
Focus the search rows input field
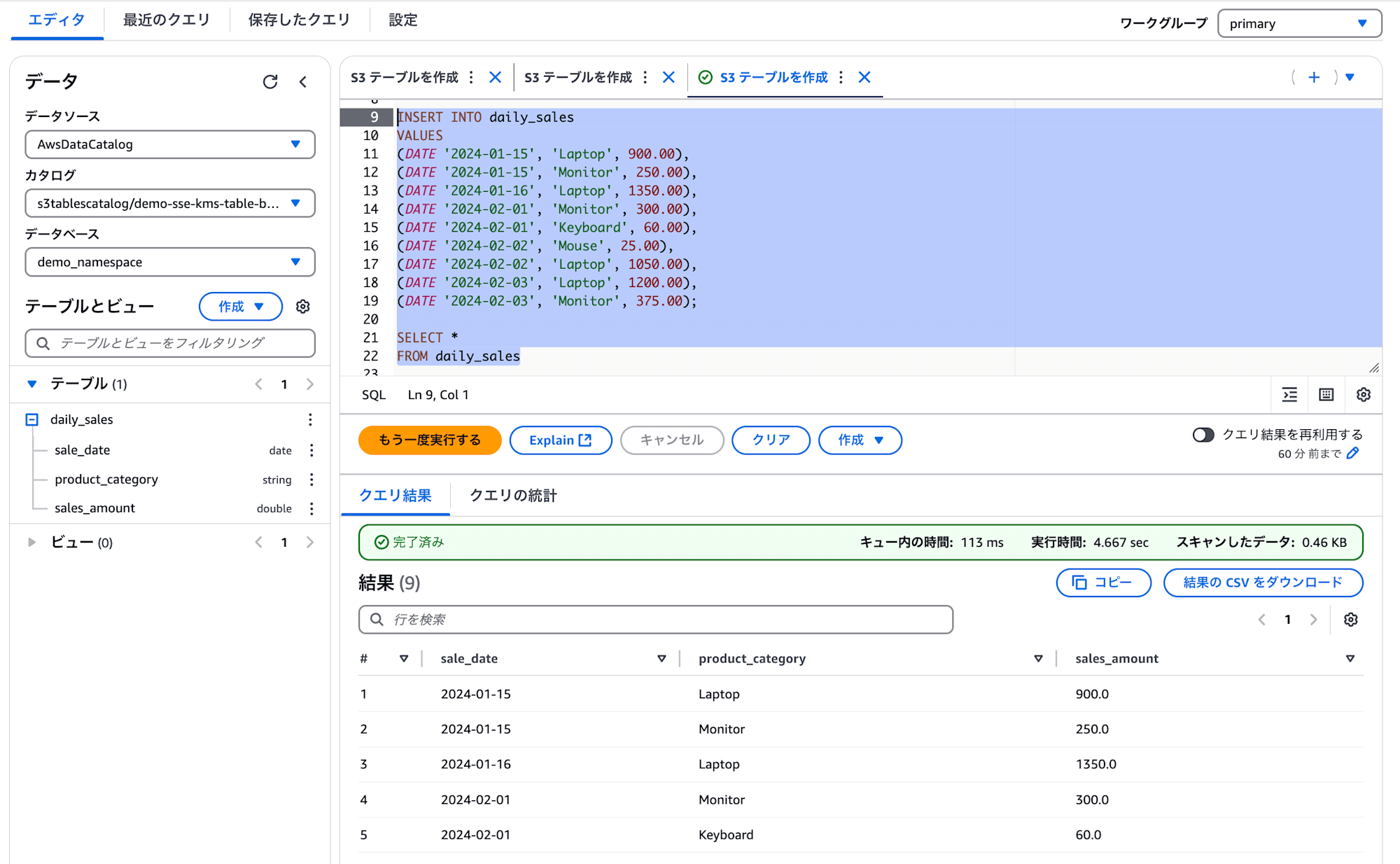tap(656, 620)
